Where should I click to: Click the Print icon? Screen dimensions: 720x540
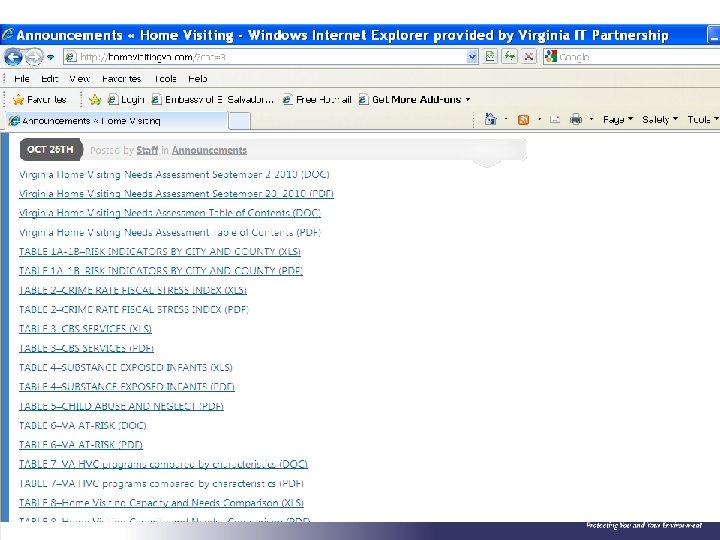(576, 120)
